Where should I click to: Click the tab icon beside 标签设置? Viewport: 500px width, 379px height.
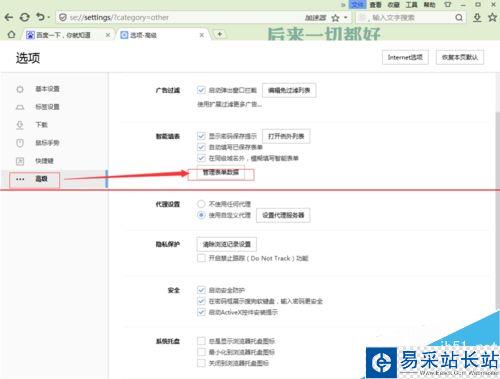coord(20,107)
